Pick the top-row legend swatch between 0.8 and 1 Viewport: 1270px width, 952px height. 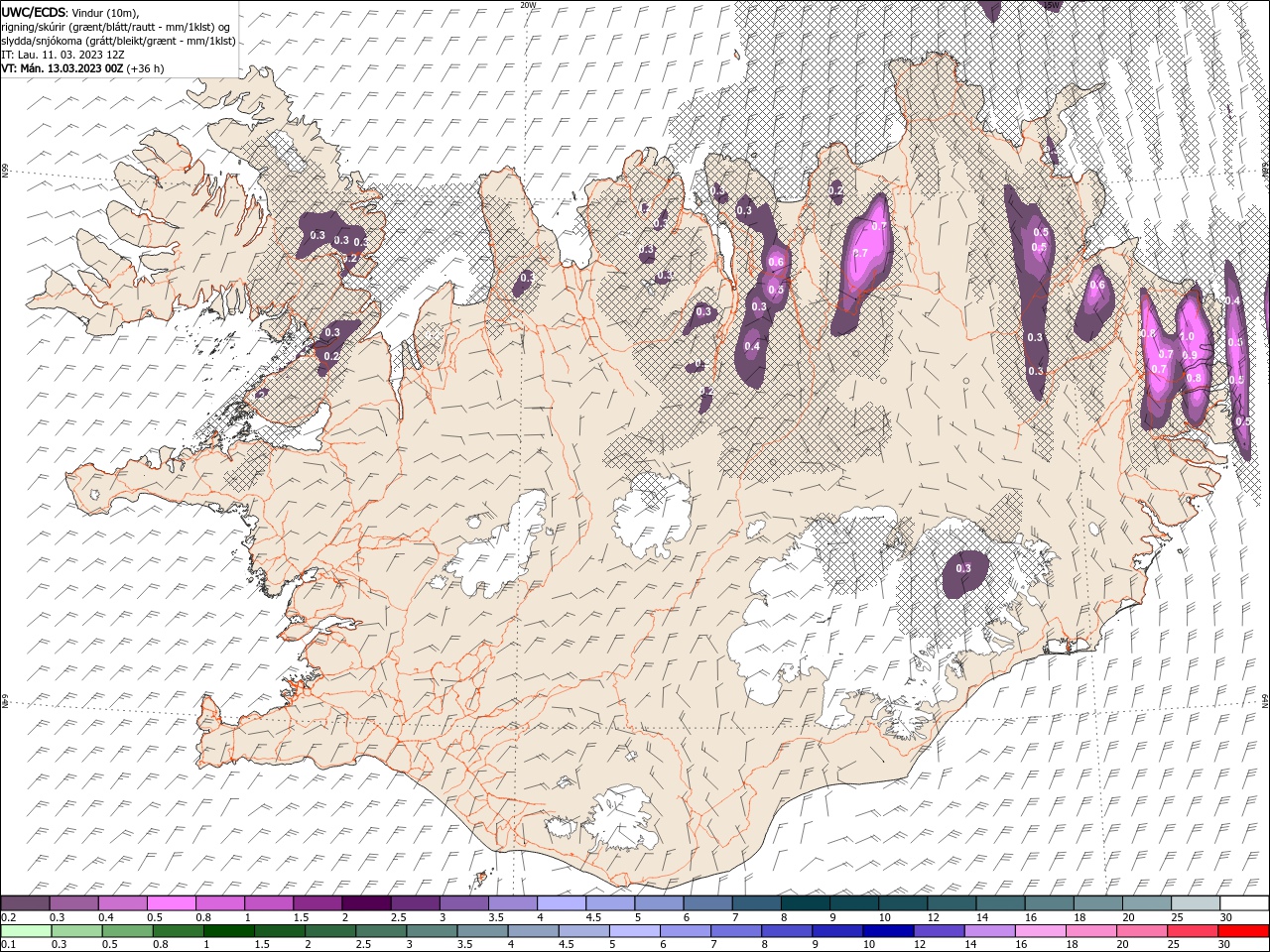tap(219, 903)
